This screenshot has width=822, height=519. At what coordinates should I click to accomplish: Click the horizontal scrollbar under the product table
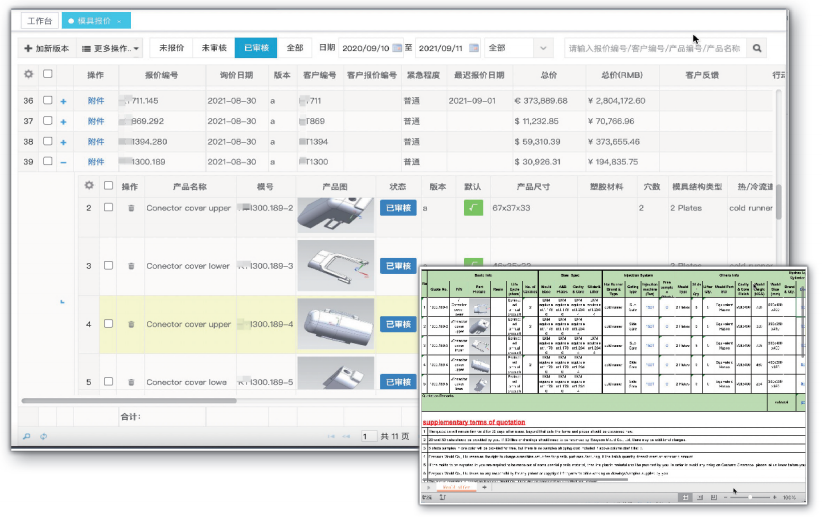pos(129,401)
